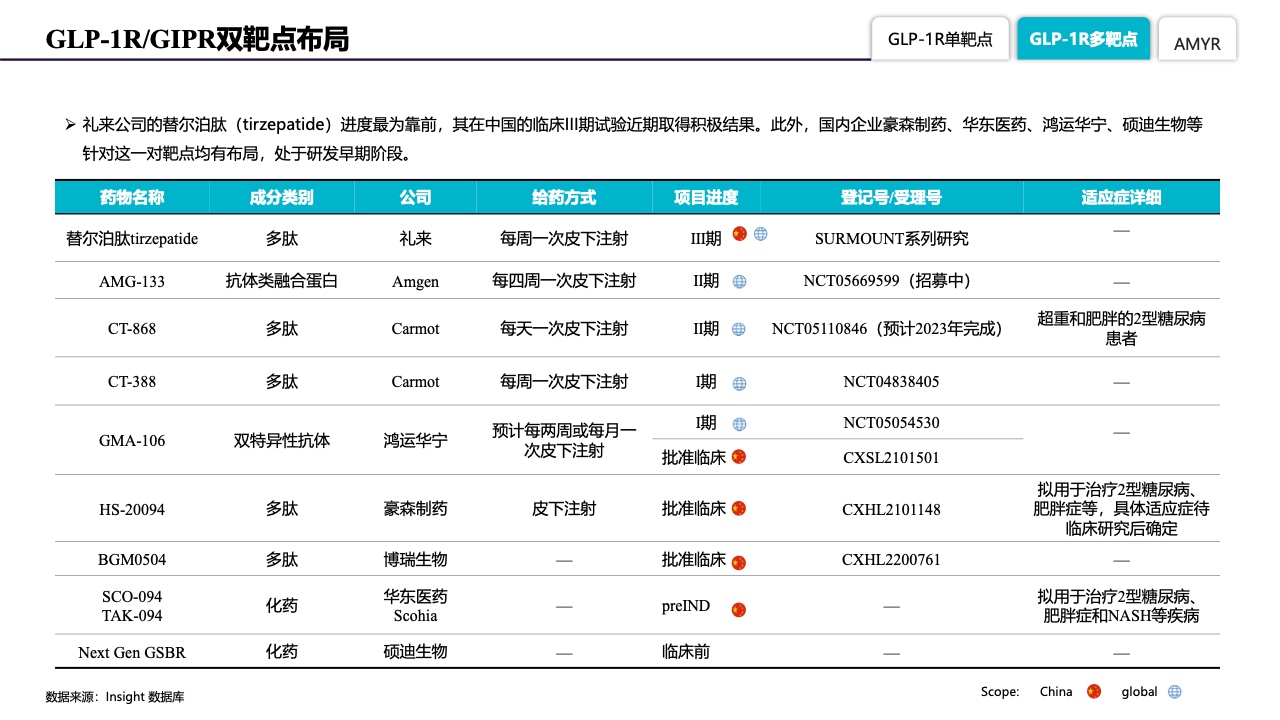Click the 登记号/受理号 column header
The image size is (1280, 720).
coord(891,198)
